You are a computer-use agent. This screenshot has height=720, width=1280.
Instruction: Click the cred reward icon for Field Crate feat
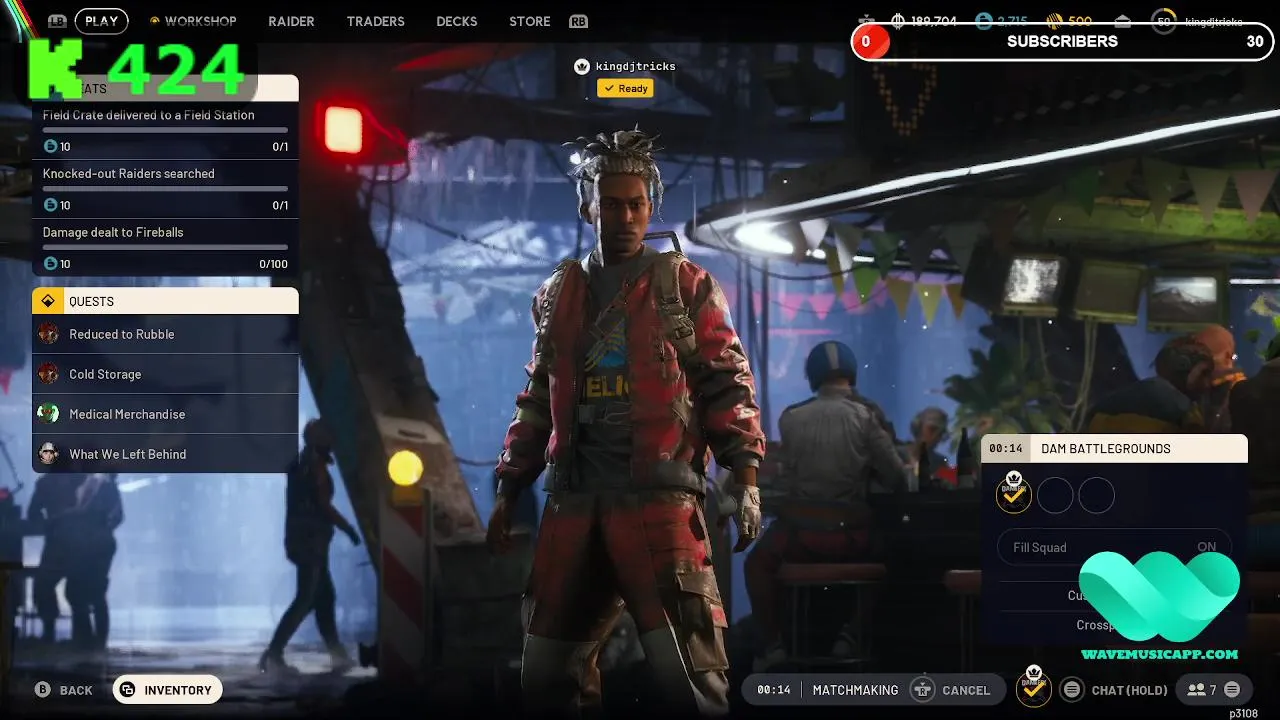[50, 146]
